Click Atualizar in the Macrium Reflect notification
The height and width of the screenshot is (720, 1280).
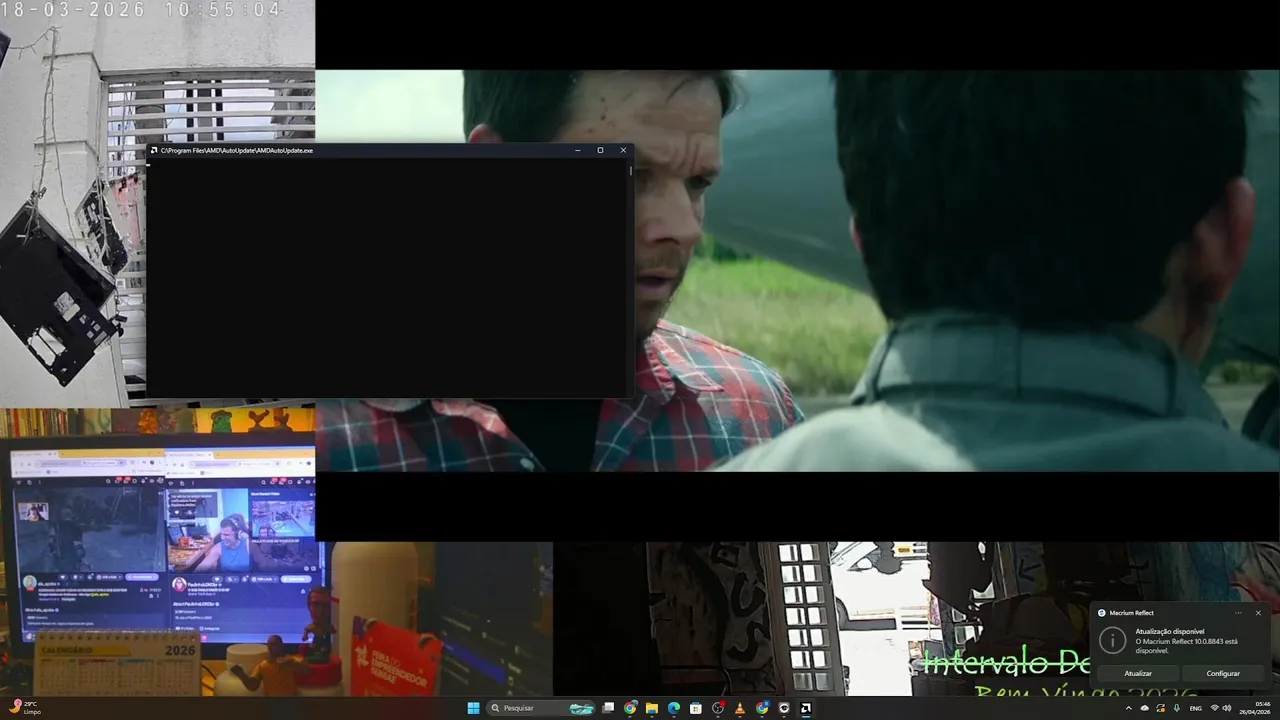(1138, 673)
